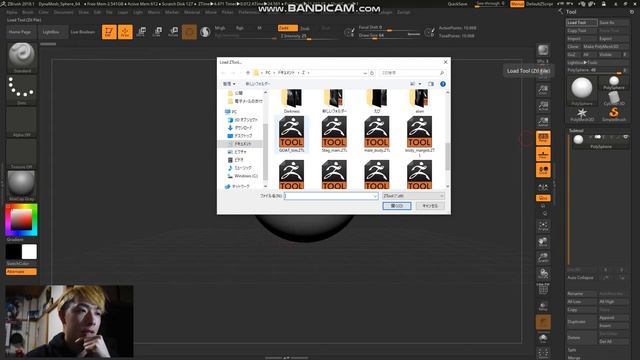Click the cancel button in Load ZTool dialog
This screenshot has width=640, height=360.
point(430,206)
